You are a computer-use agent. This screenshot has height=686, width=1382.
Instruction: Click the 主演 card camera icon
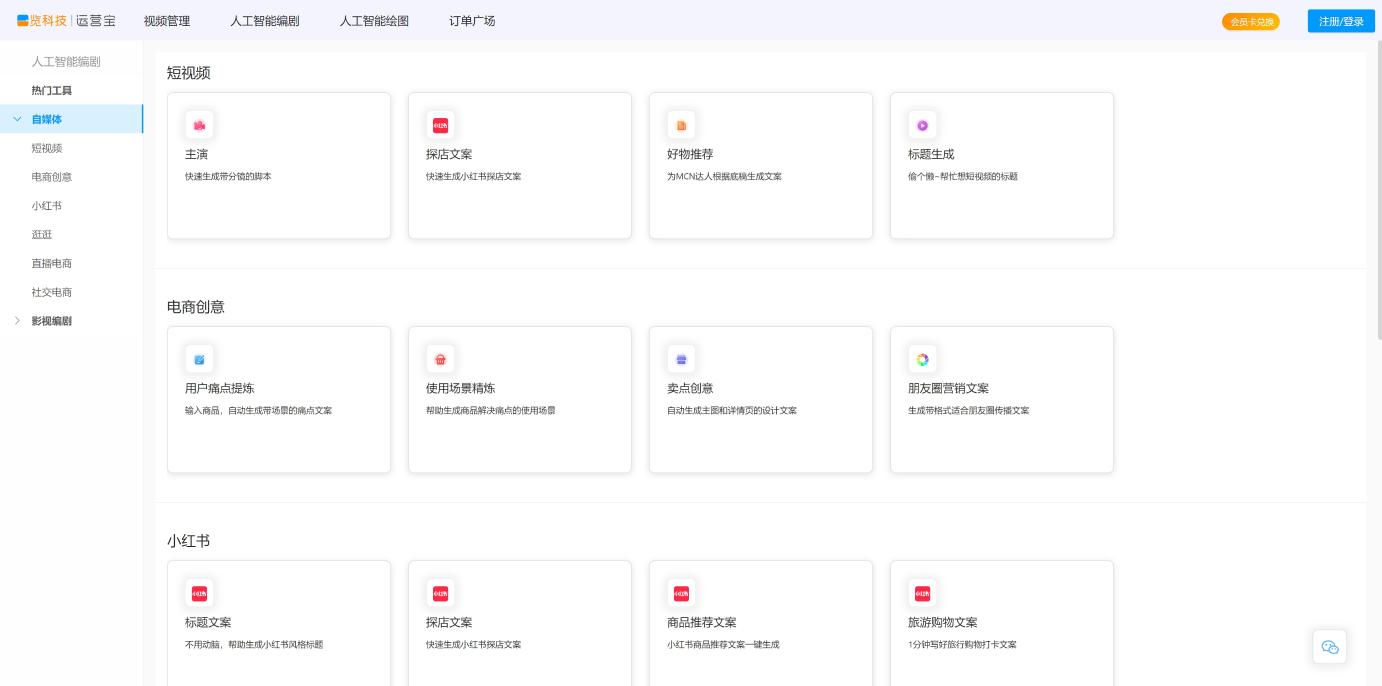coord(199,125)
